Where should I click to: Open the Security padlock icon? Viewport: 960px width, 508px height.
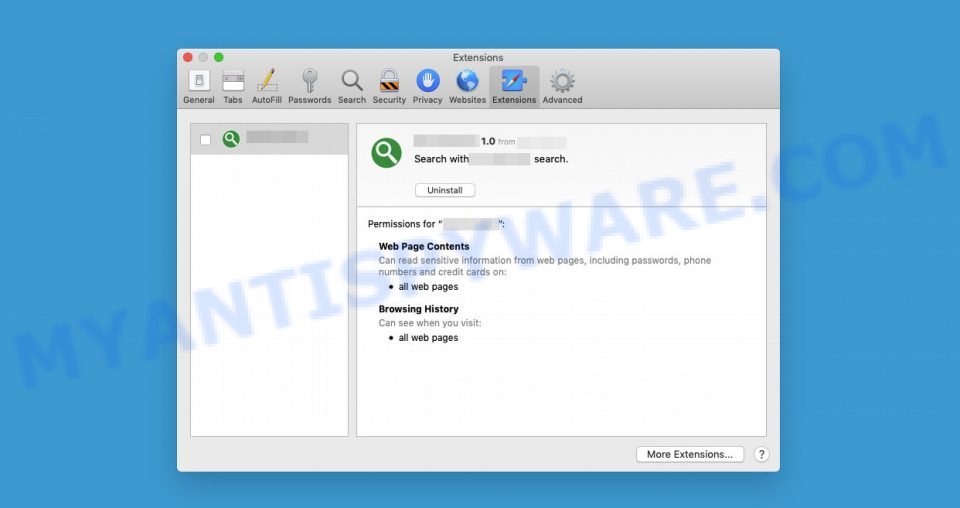click(389, 81)
